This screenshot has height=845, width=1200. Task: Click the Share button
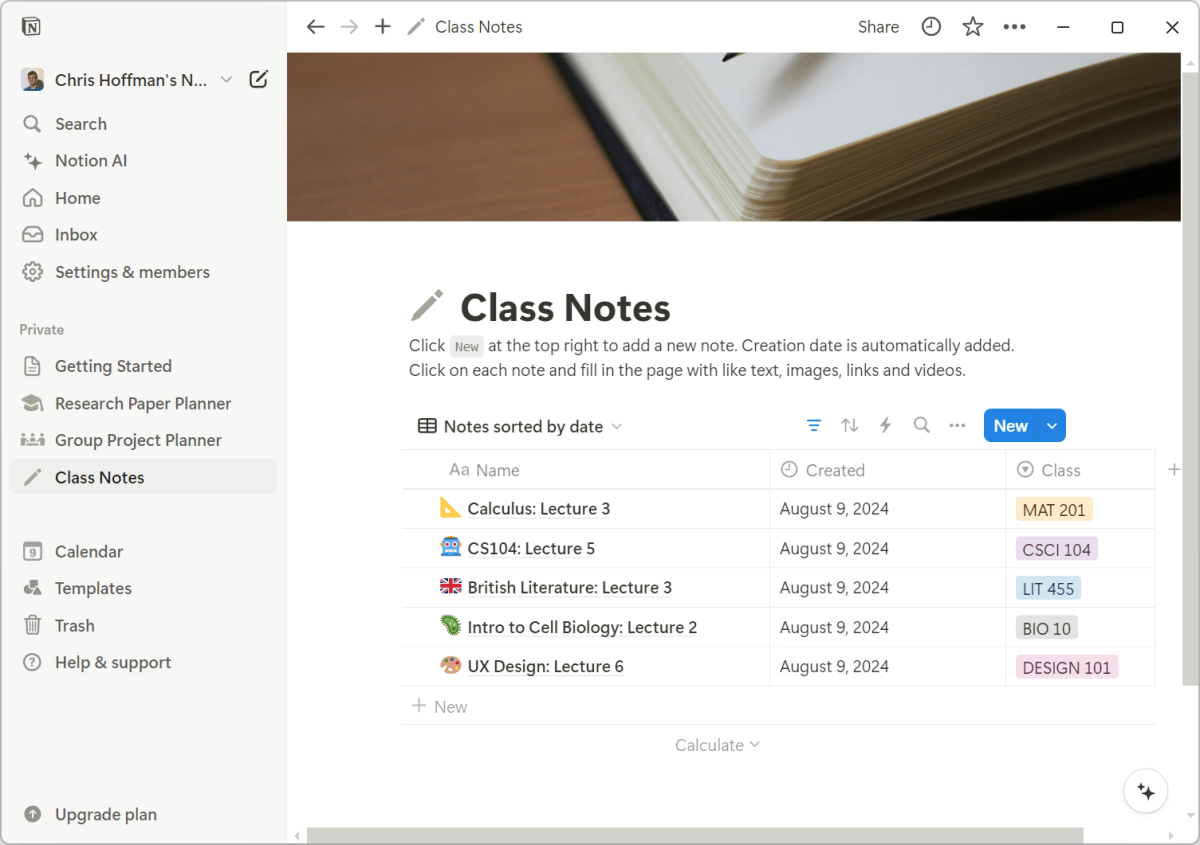point(878,27)
